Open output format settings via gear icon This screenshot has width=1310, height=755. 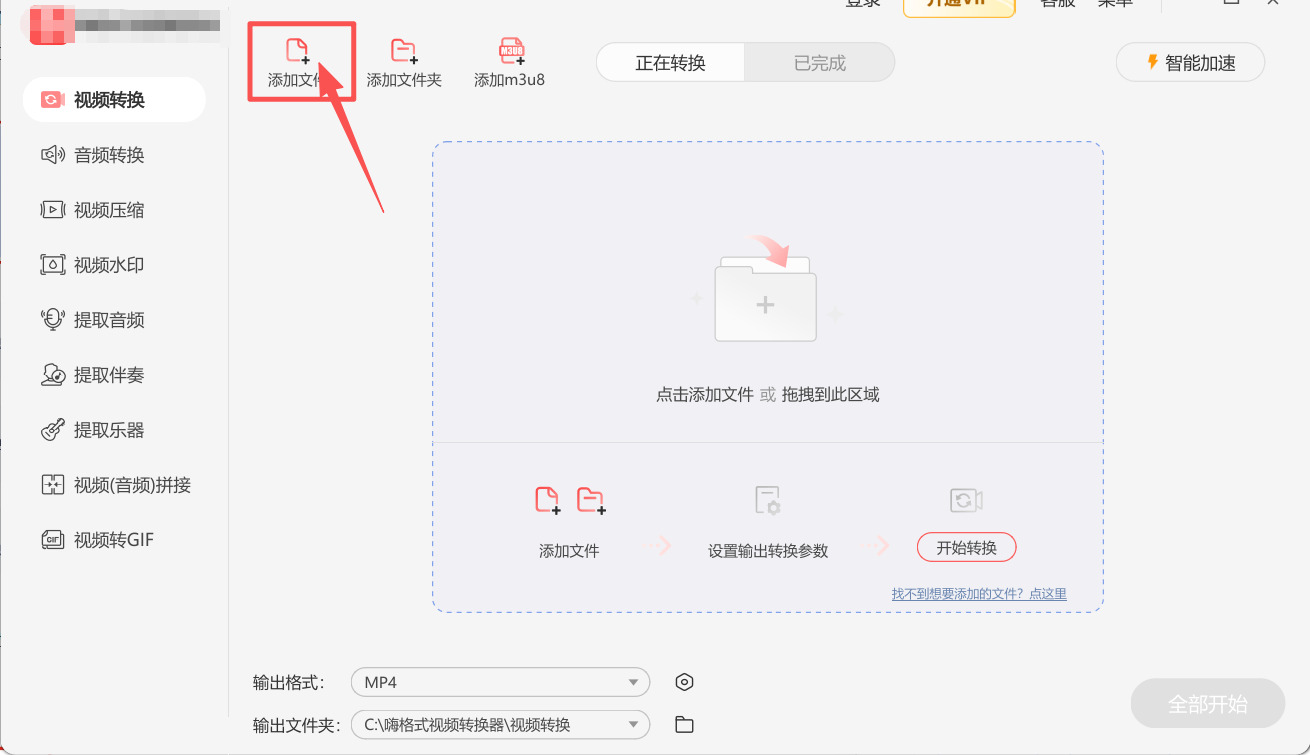click(684, 681)
